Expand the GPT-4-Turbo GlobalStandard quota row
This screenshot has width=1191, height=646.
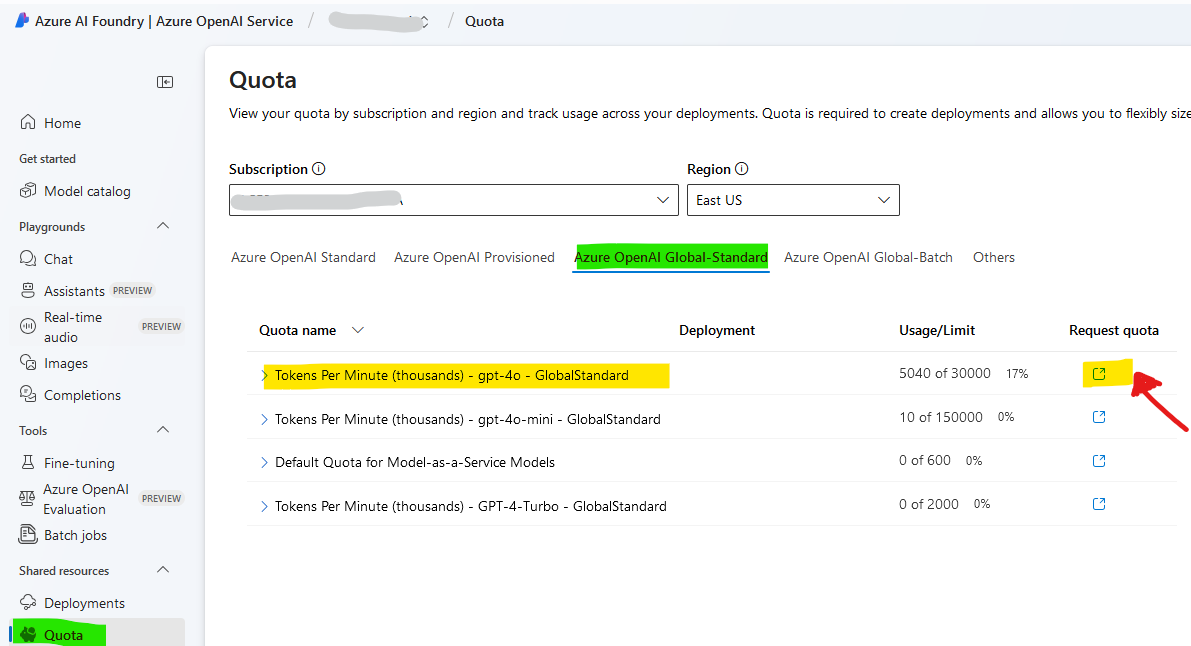point(264,506)
